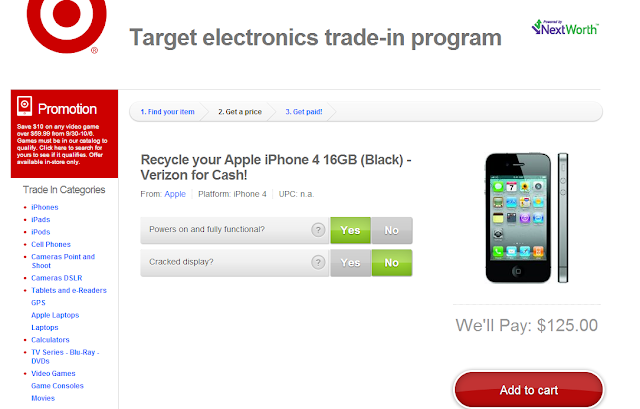Go to step '1. Find your item'

coord(167,112)
